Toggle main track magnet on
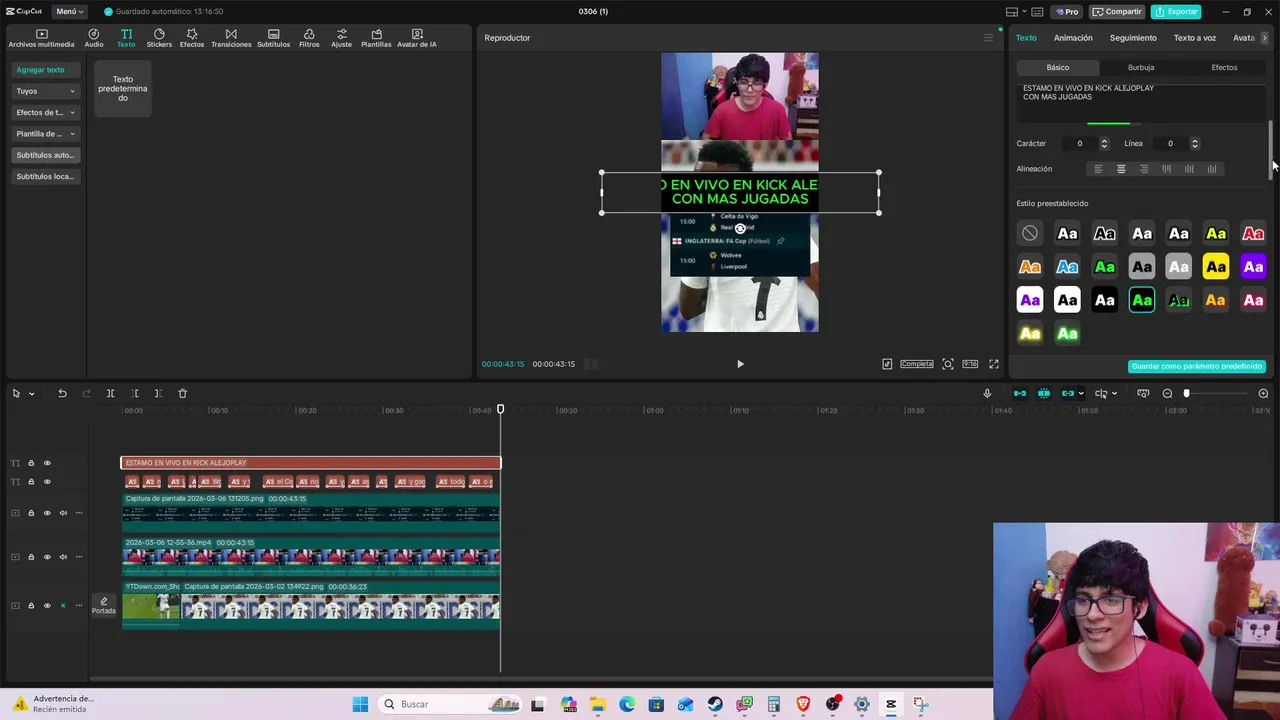This screenshot has height=720, width=1280. [1020, 393]
